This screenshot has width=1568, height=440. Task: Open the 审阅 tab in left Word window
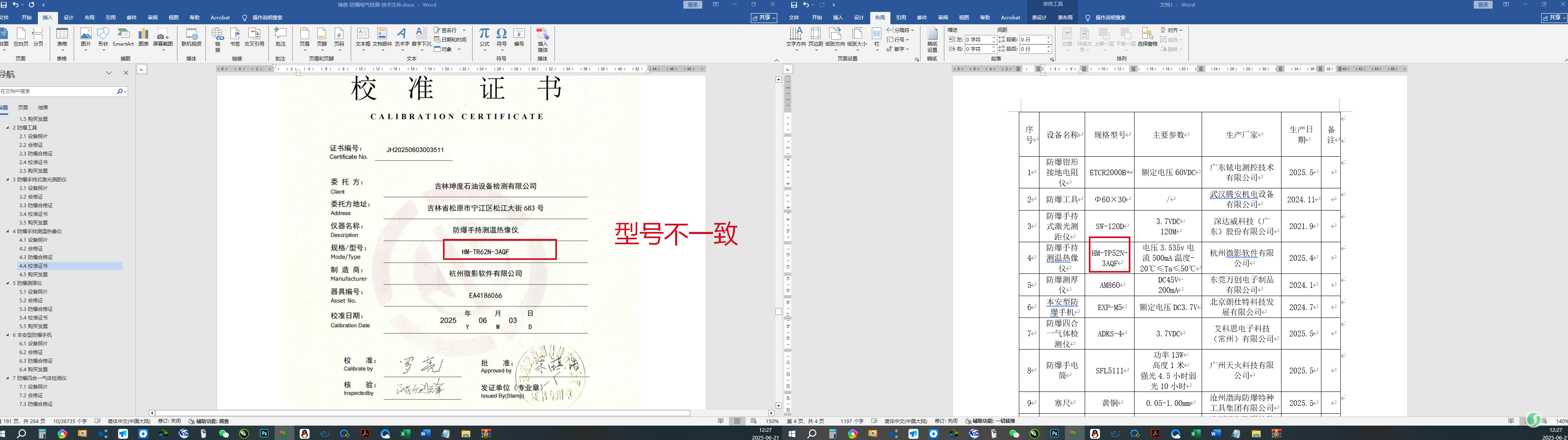(153, 18)
